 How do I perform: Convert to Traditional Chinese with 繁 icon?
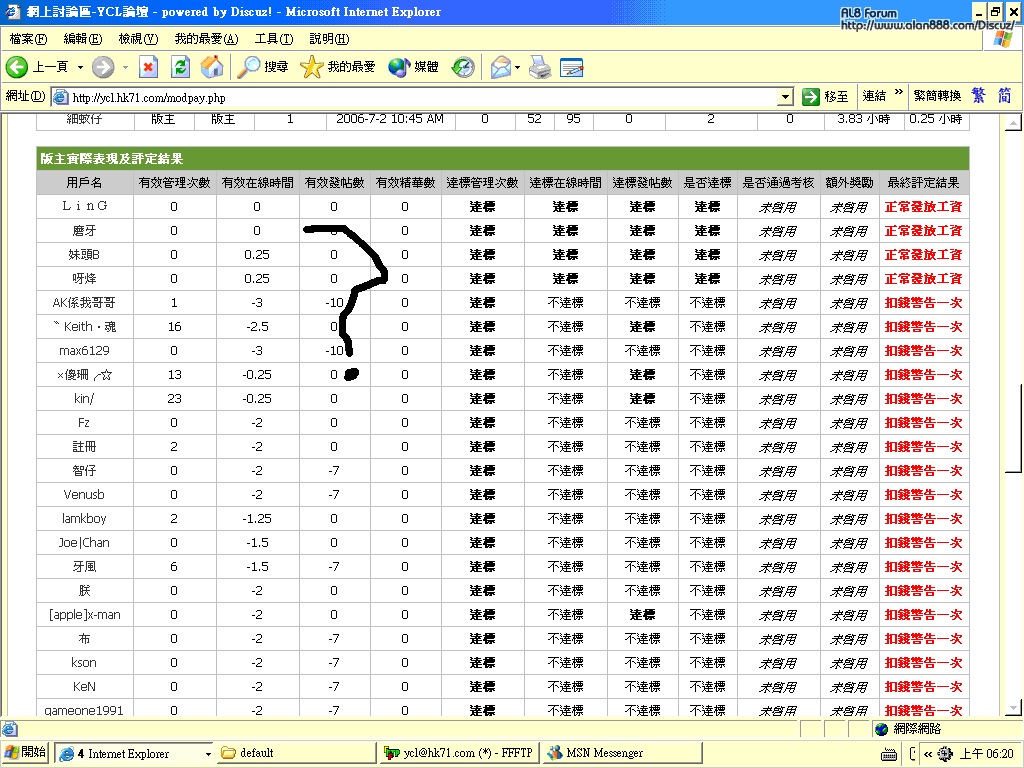pos(978,96)
